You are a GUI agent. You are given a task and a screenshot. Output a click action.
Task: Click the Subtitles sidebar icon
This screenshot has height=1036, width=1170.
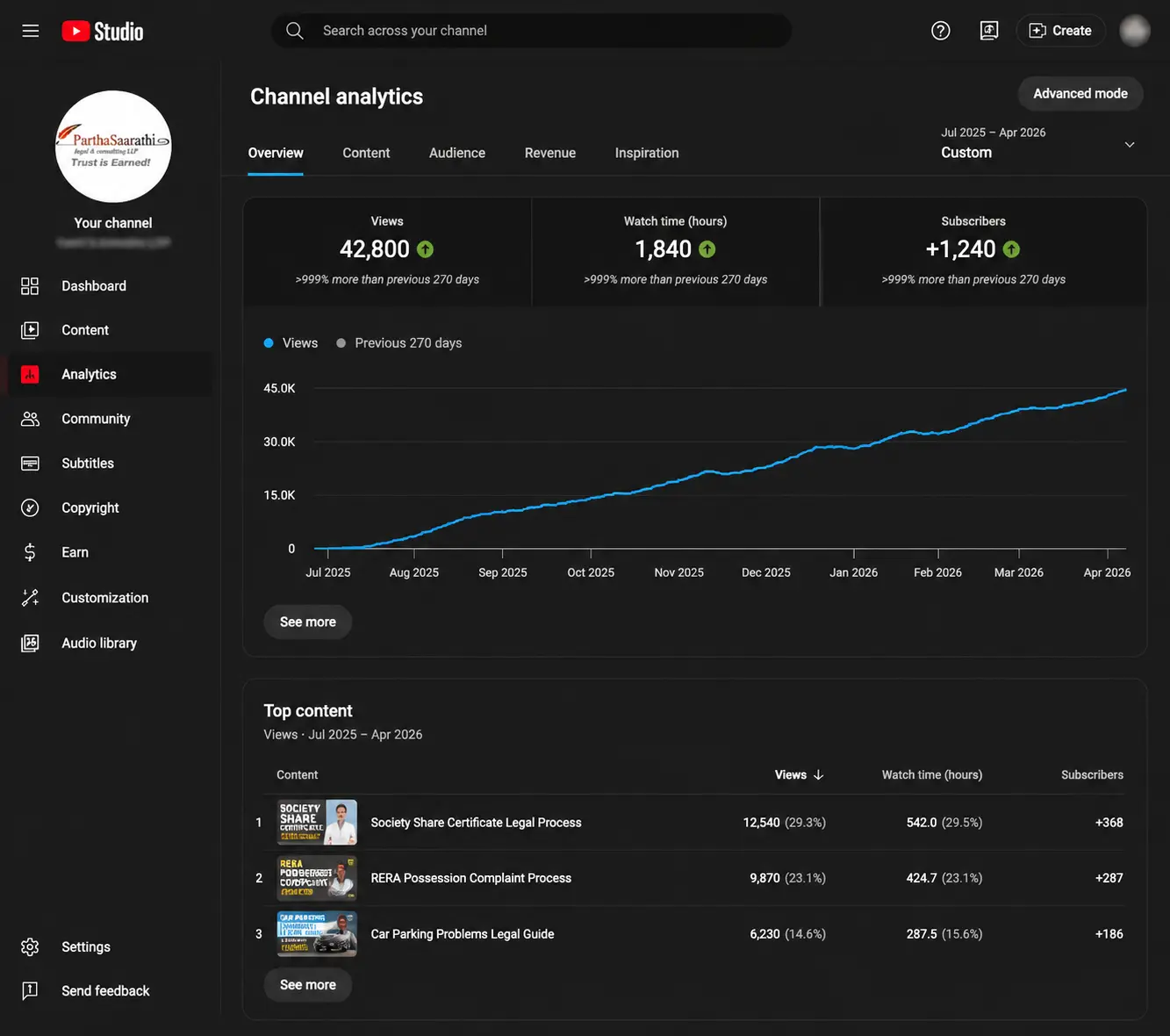30,464
